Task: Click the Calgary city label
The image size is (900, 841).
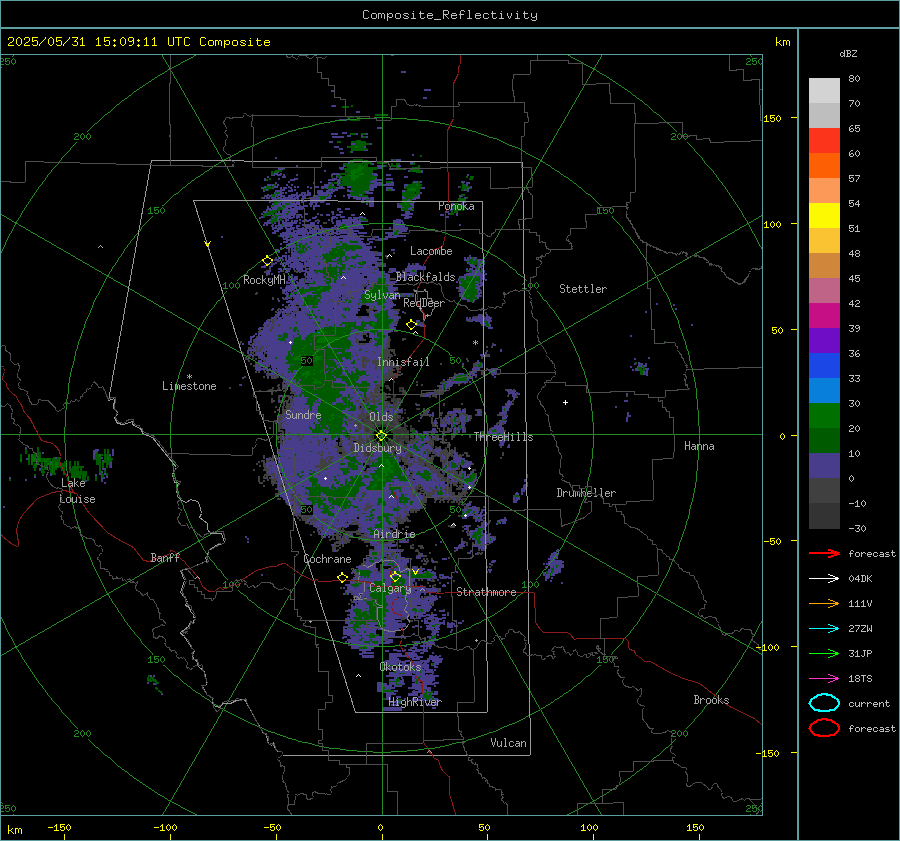Action: [x=390, y=588]
